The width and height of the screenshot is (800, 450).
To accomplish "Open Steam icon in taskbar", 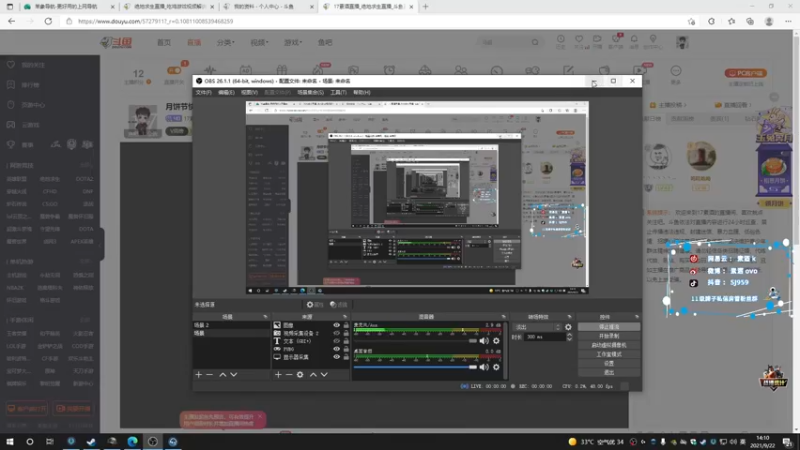I will pyautogui.click(x=91, y=441).
